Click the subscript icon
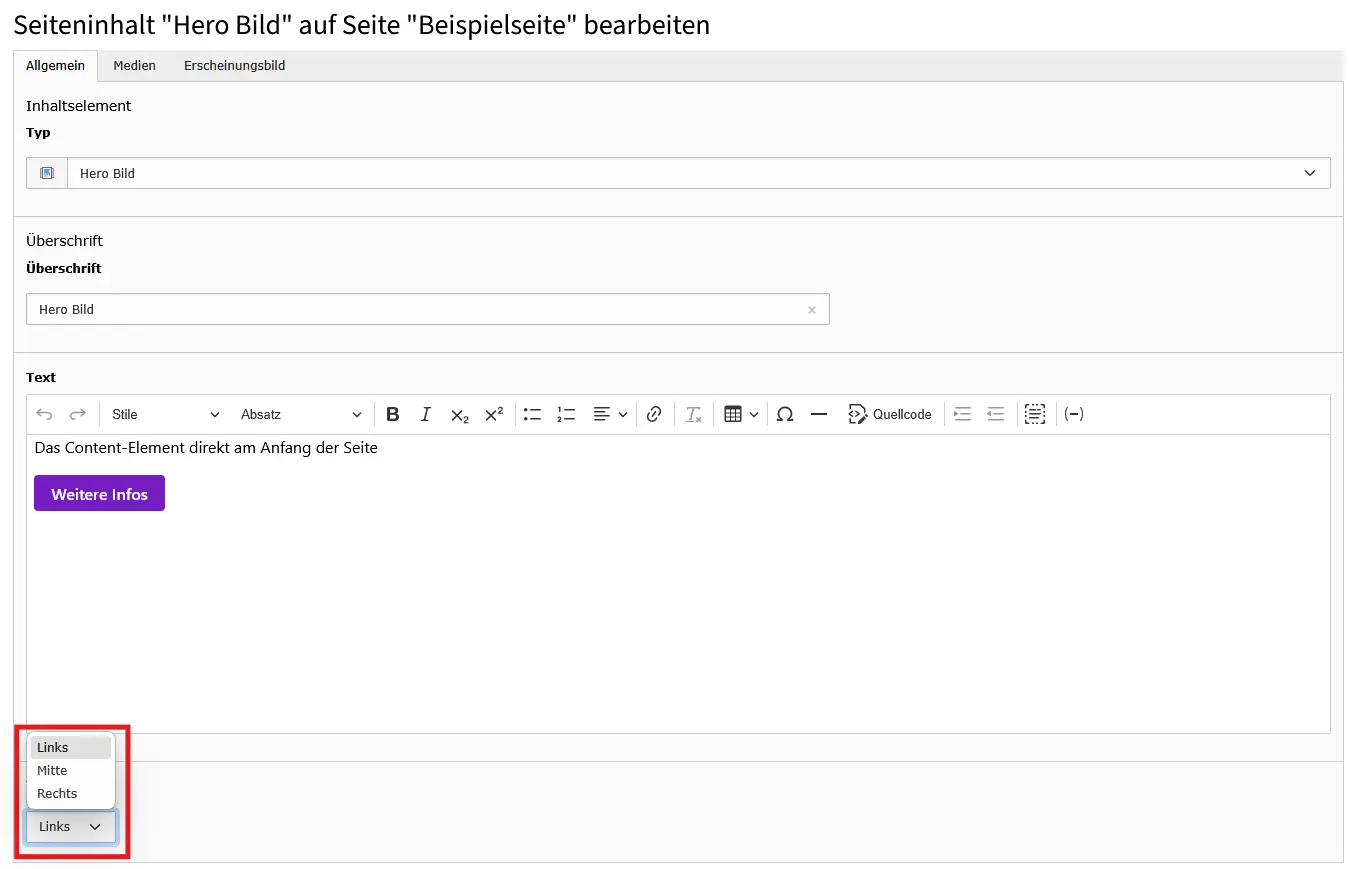This screenshot has height=869, width=1350. click(459, 414)
